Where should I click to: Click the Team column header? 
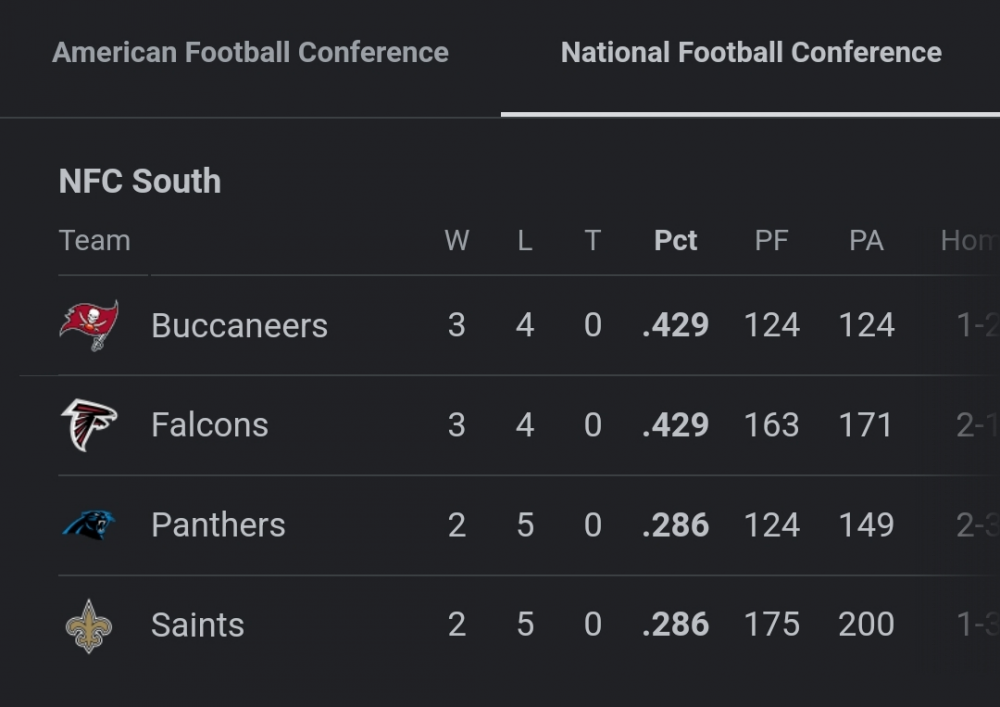tap(94, 241)
